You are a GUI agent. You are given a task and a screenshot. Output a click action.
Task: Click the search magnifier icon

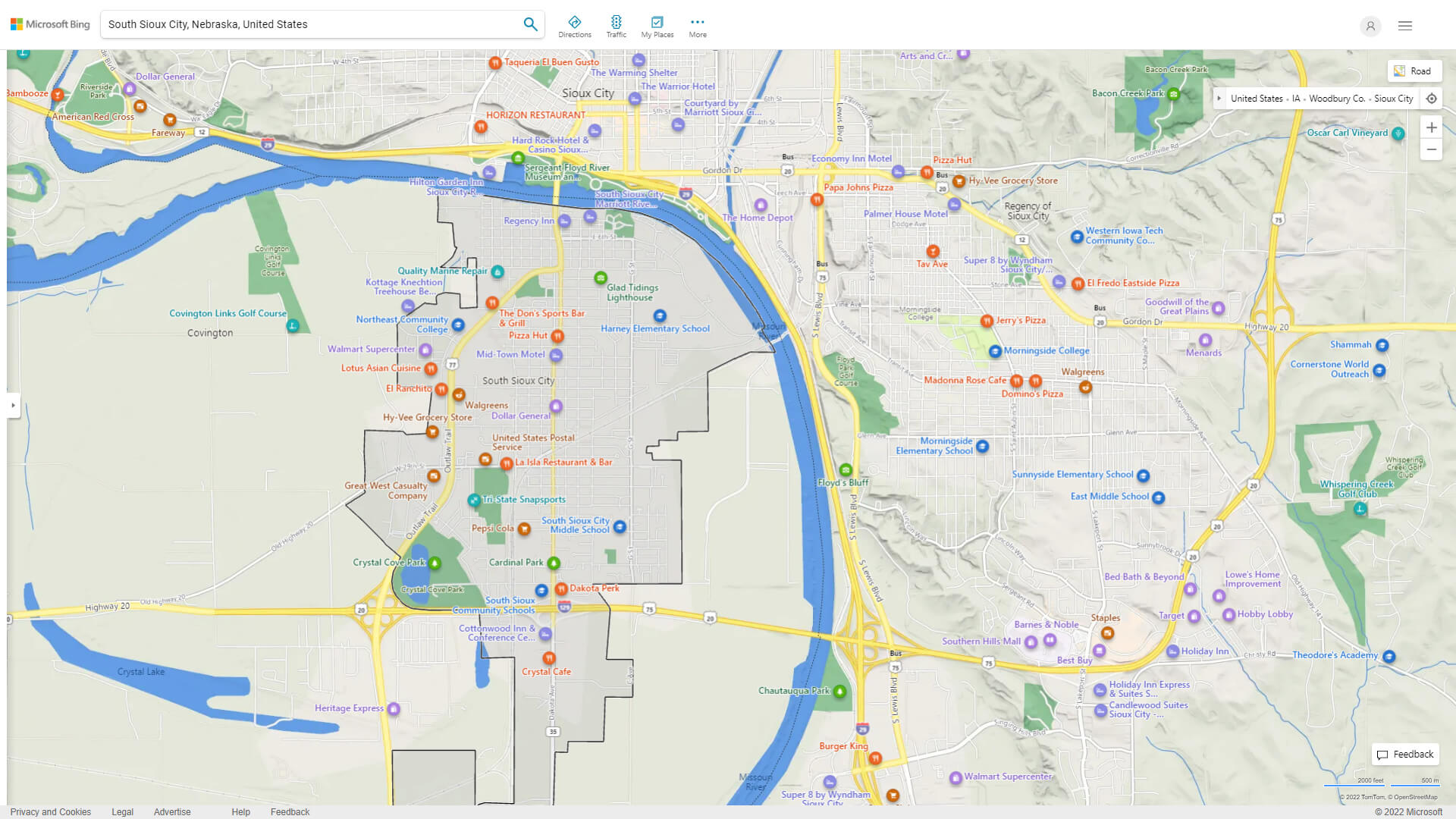pyautogui.click(x=530, y=24)
